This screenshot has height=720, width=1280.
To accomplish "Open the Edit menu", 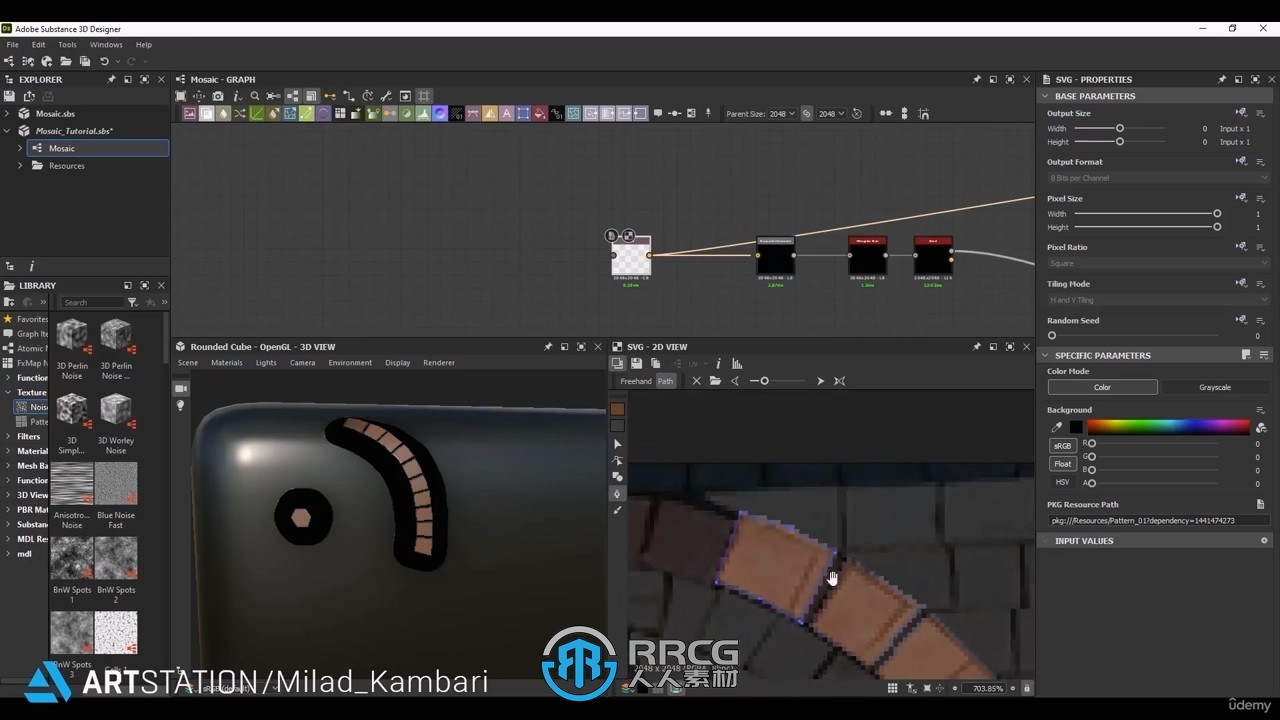I will coord(38,45).
